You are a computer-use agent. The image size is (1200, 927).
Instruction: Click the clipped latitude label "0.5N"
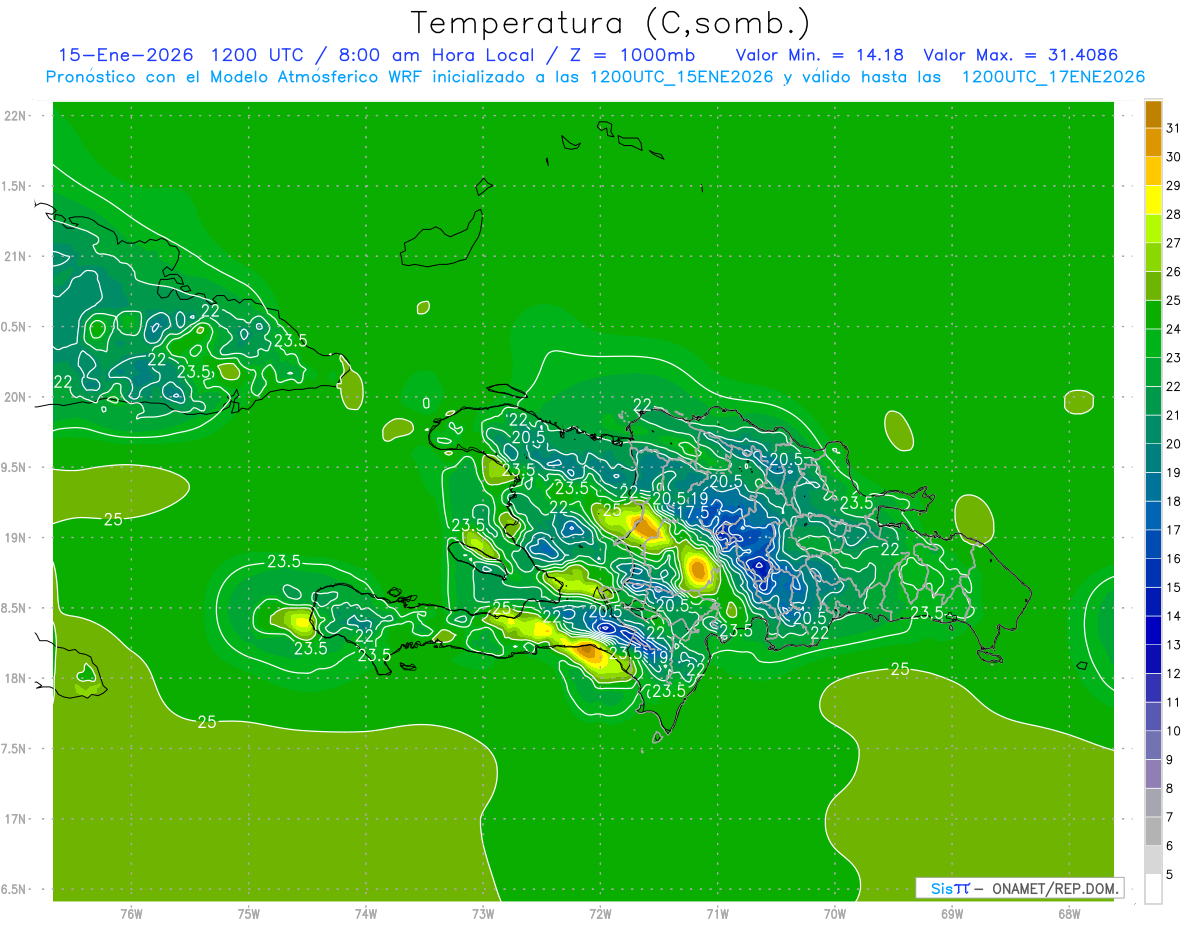(x=15, y=327)
